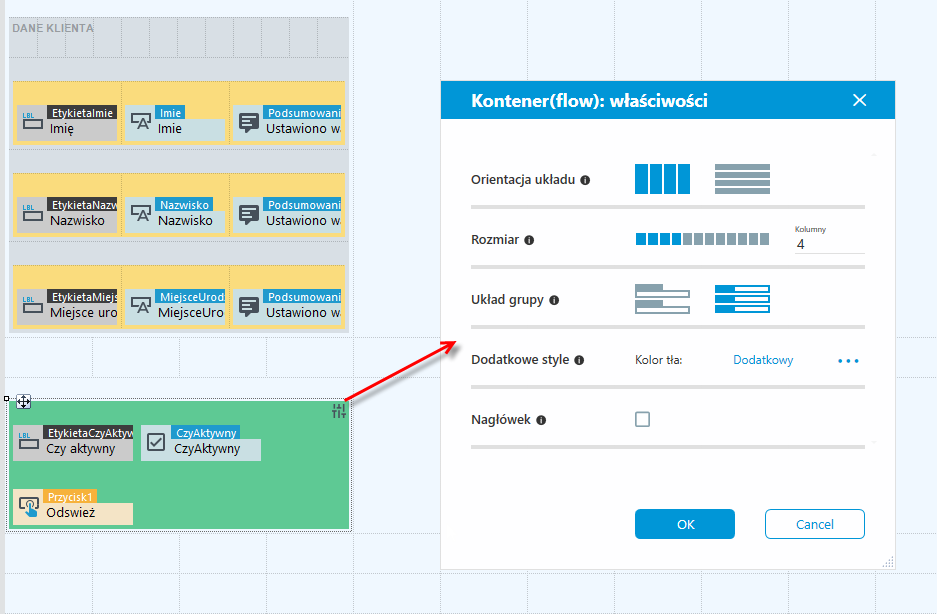The image size is (937, 614).
Task: Click info icon next to Układ grupy
Action: tap(554, 300)
